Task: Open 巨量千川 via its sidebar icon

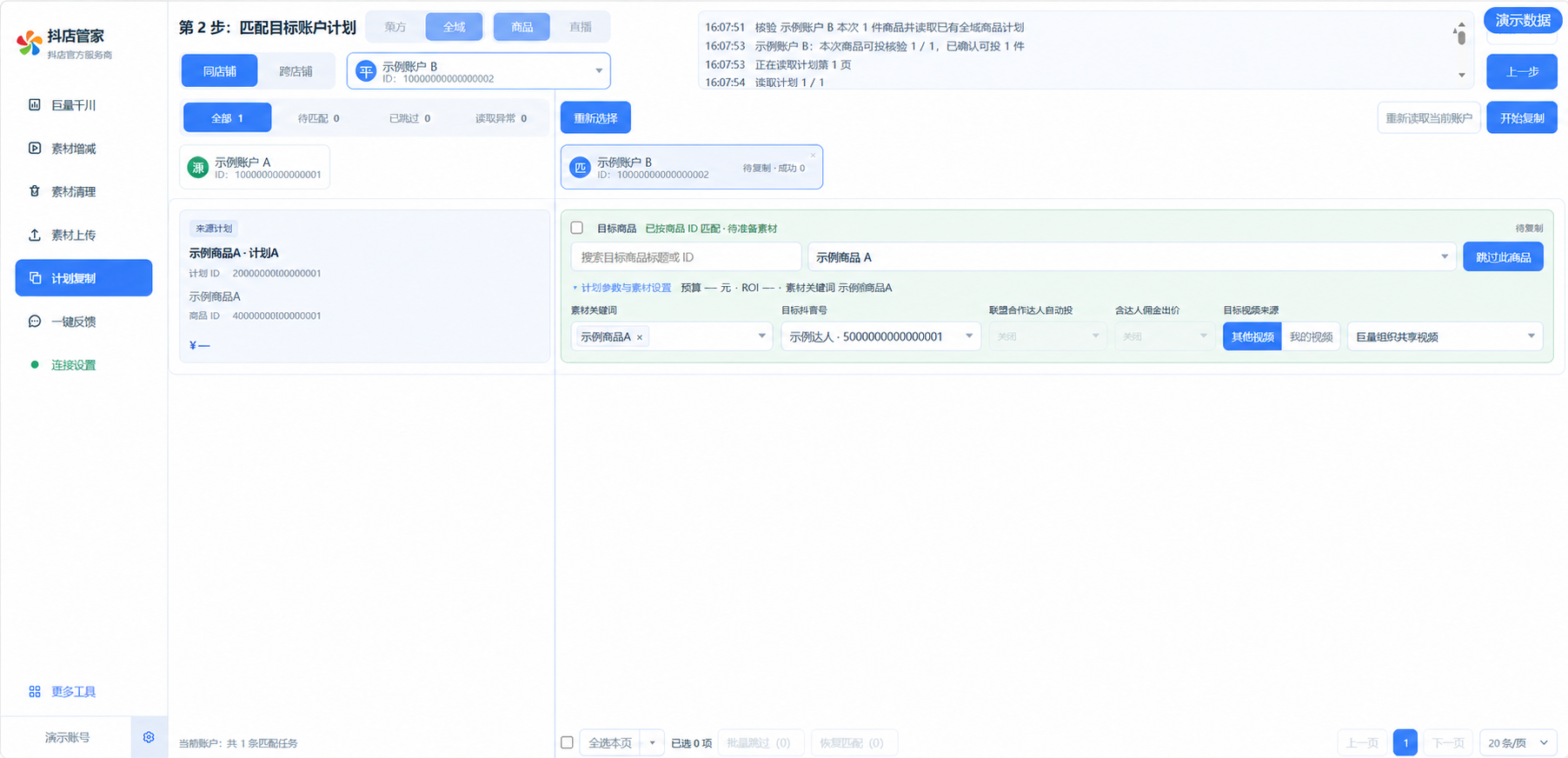Action: (x=35, y=104)
